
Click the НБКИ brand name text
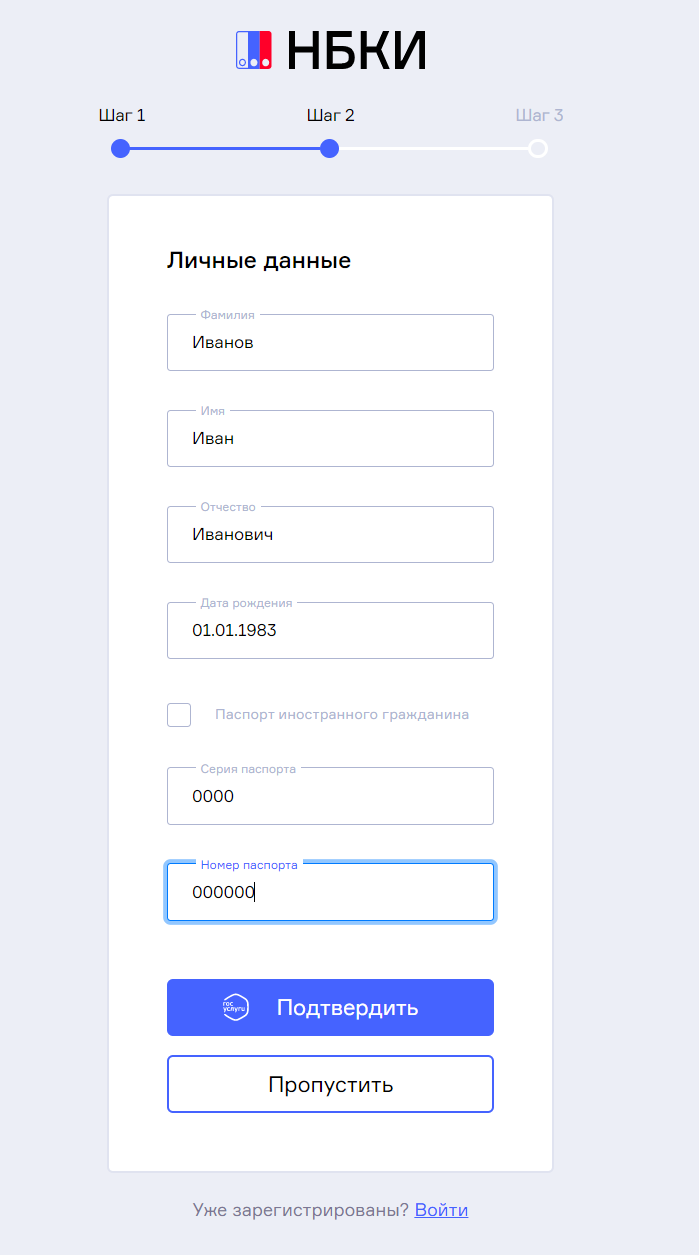coord(357,51)
